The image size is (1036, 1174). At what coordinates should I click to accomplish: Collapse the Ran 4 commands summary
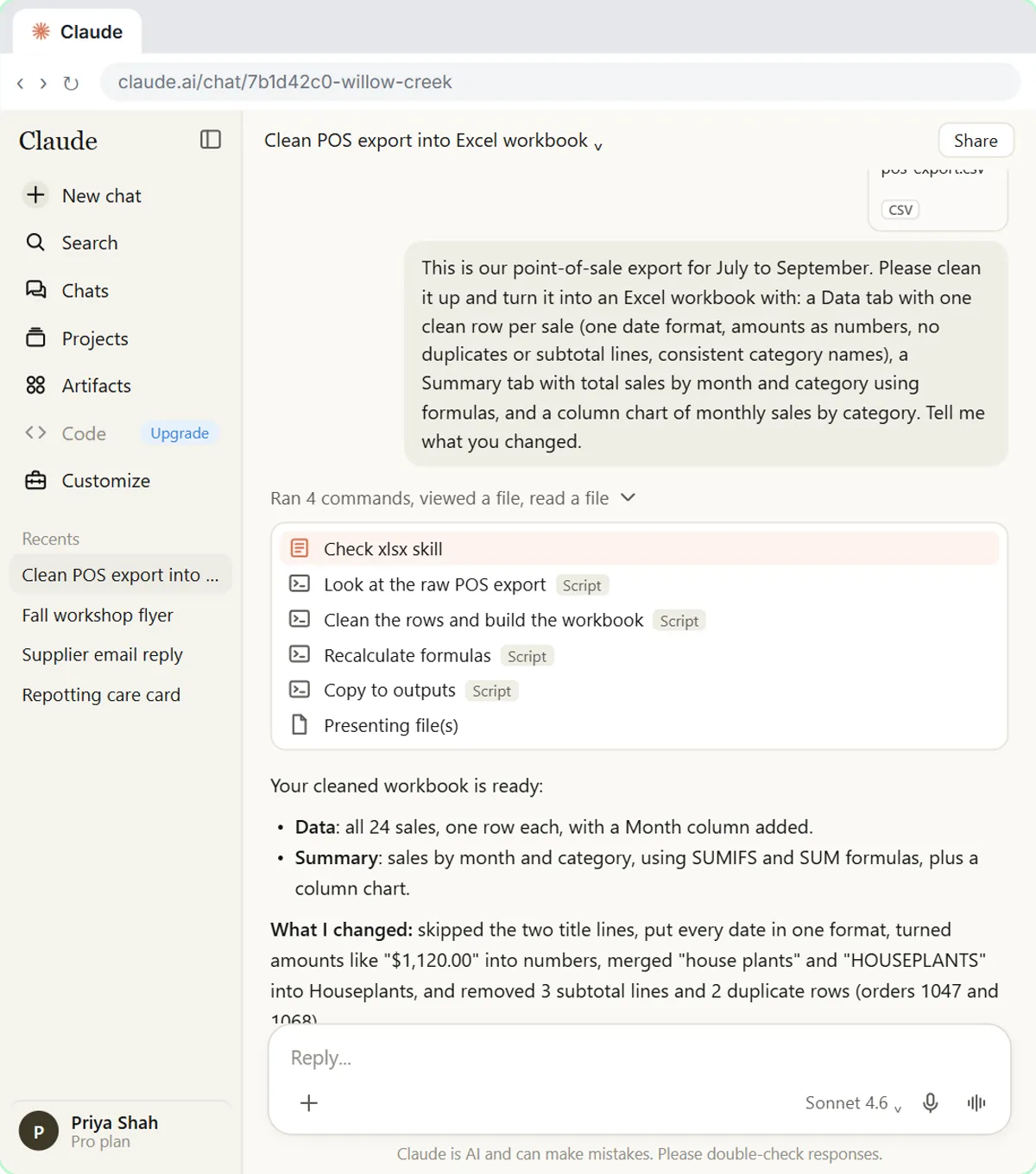[x=453, y=498]
